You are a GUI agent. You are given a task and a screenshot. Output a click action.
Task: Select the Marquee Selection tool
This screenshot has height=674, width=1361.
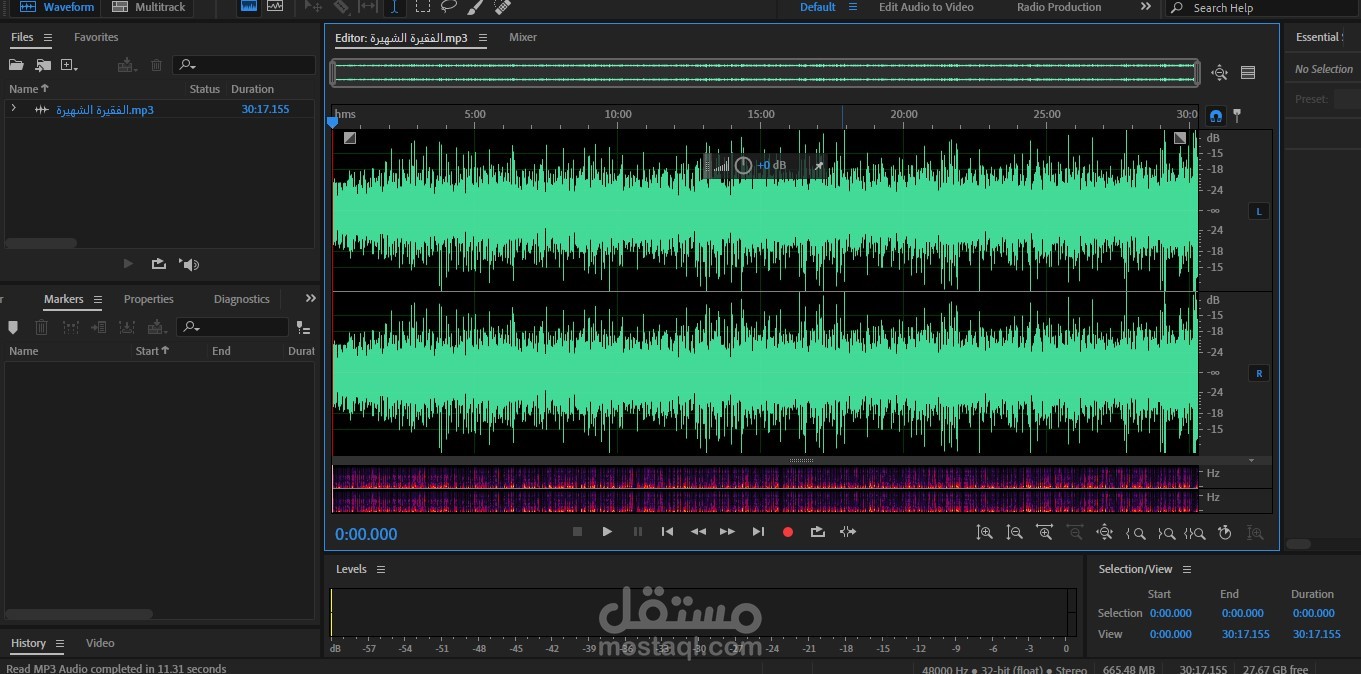coord(422,7)
